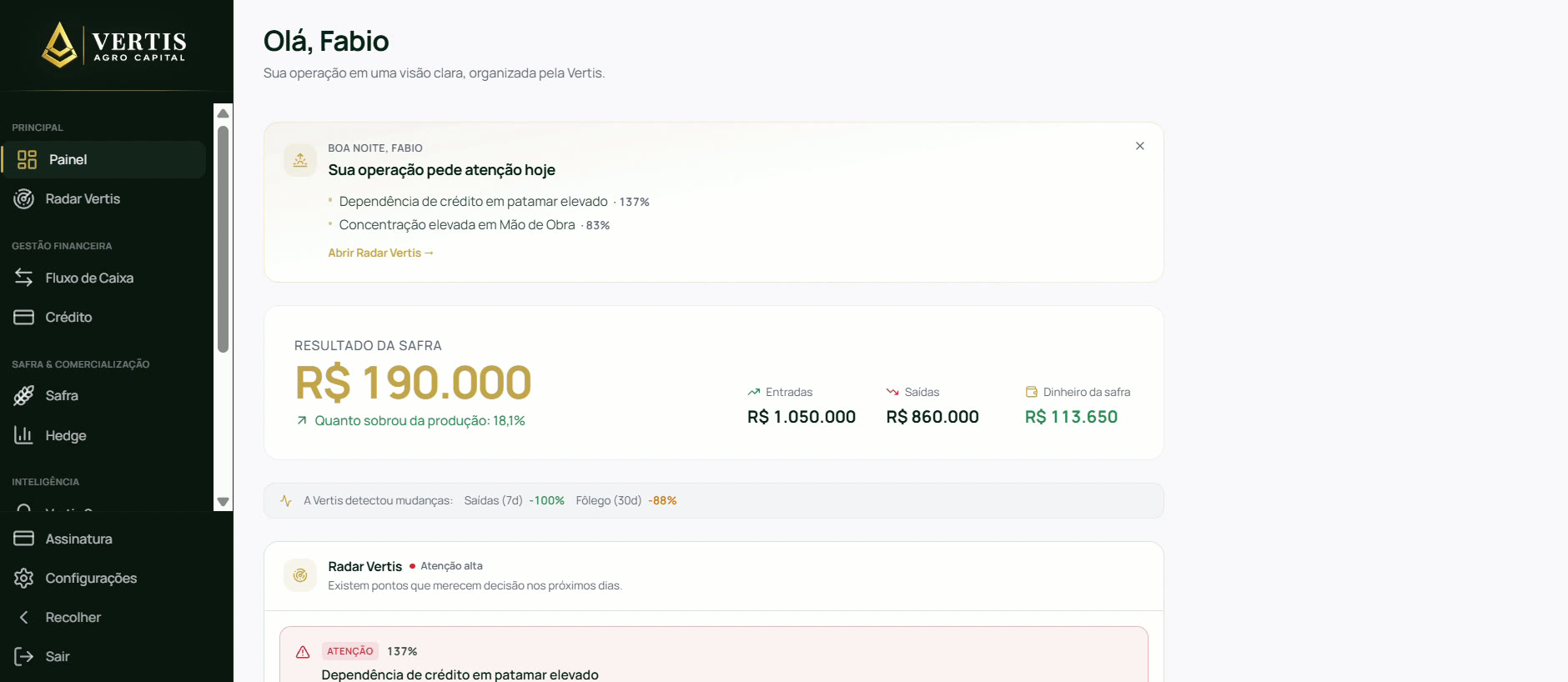Click the Fôlego (30d) -88% change
The height and width of the screenshot is (682, 1568).
coord(626,500)
